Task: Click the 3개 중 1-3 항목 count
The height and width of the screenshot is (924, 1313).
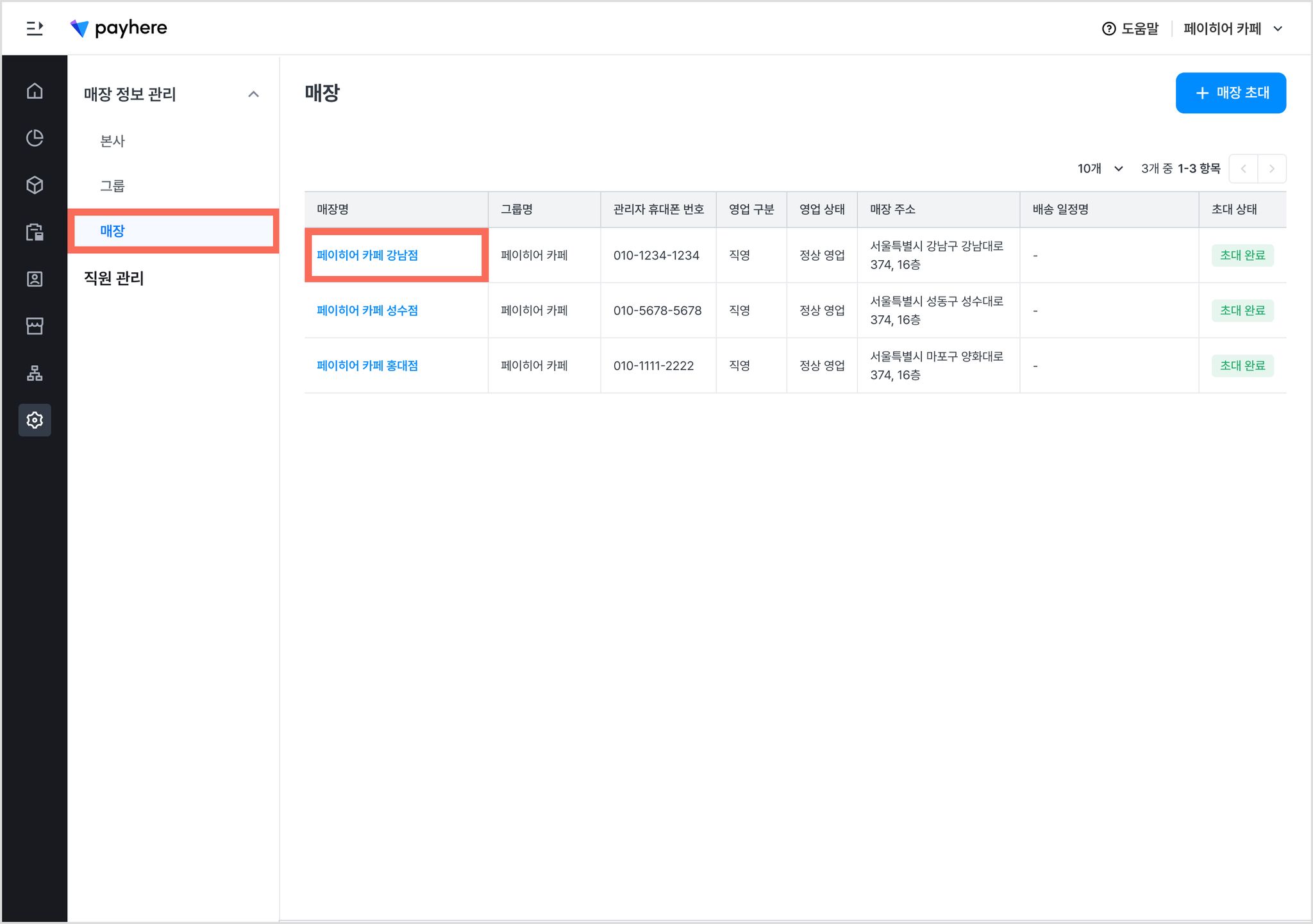Action: coord(1180,169)
